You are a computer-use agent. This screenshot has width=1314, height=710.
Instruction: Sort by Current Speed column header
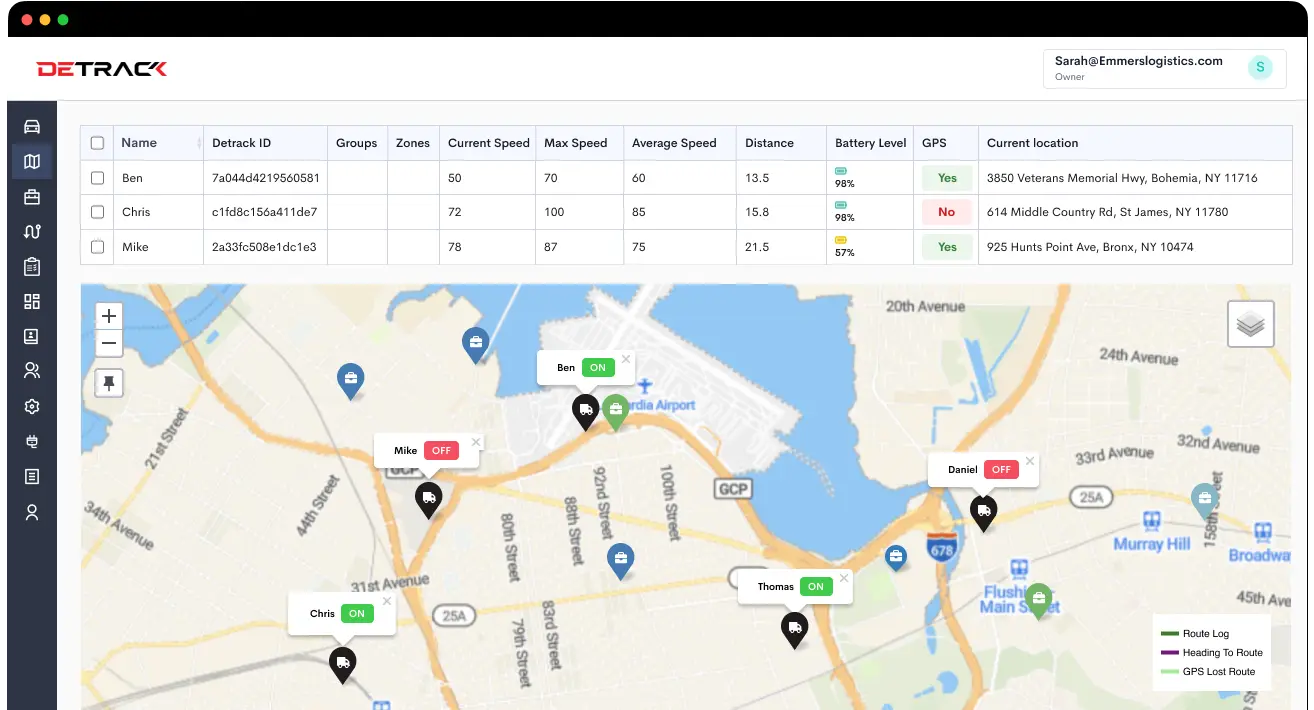[x=489, y=143]
